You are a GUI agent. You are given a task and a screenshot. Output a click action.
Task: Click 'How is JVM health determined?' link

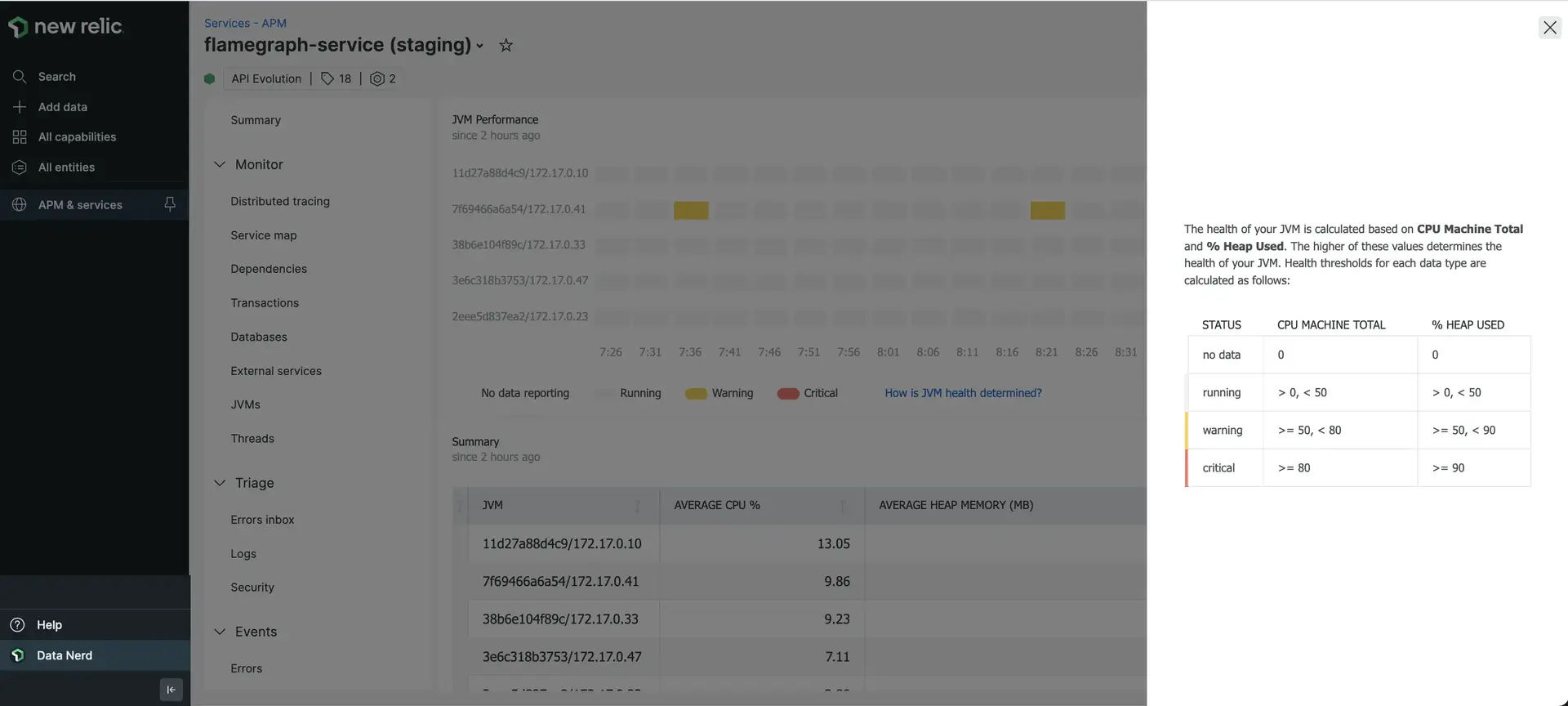tap(963, 393)
